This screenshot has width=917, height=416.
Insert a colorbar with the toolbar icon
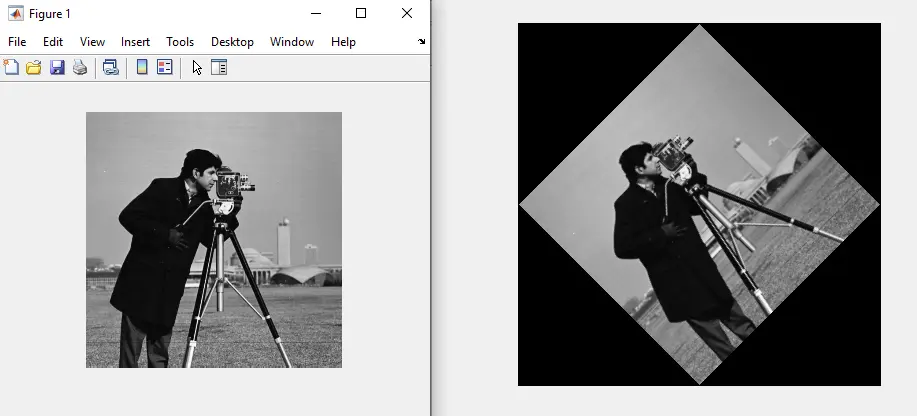(x=142, y=67)
